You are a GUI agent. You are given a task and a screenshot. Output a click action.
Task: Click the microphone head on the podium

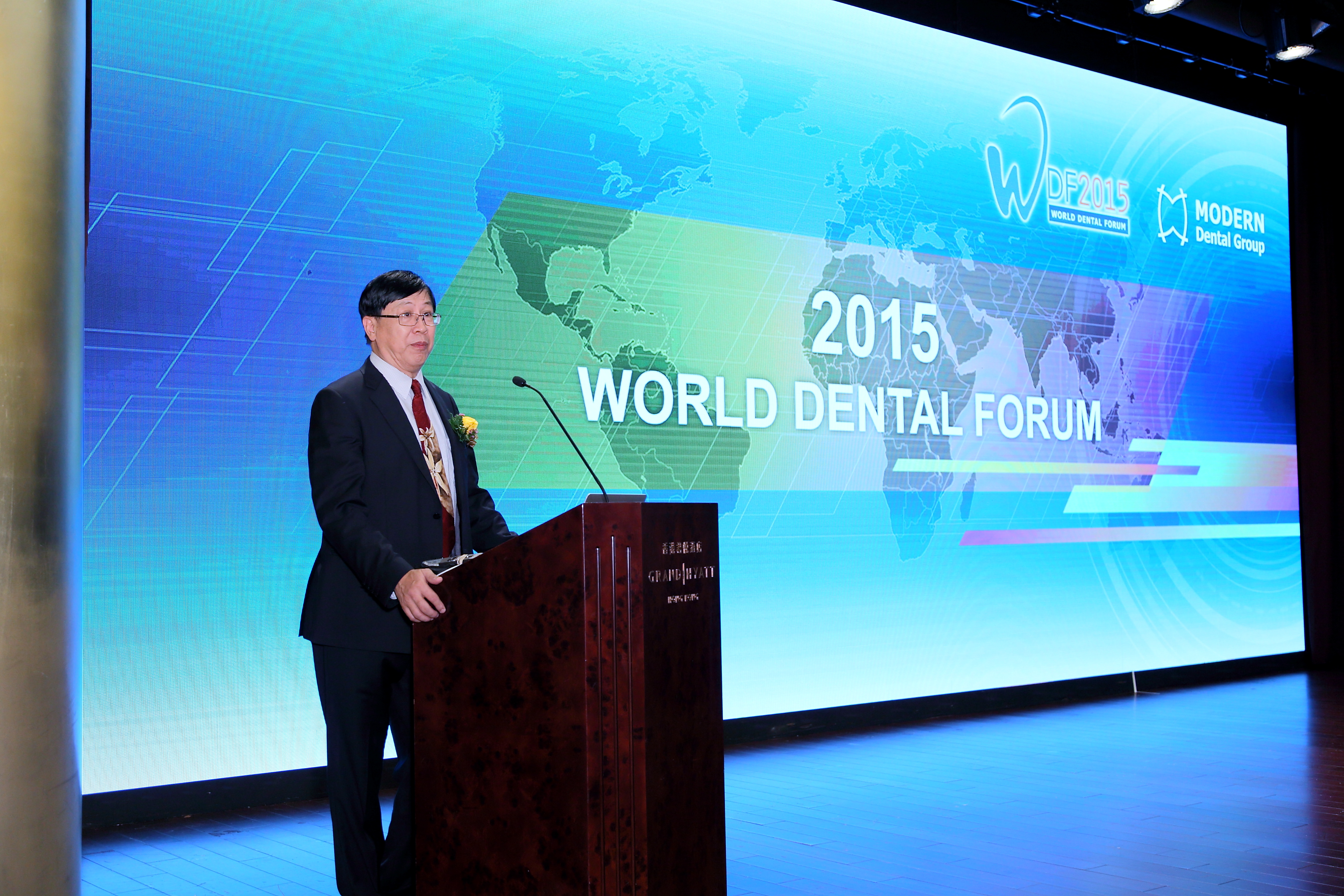point(519,381)
